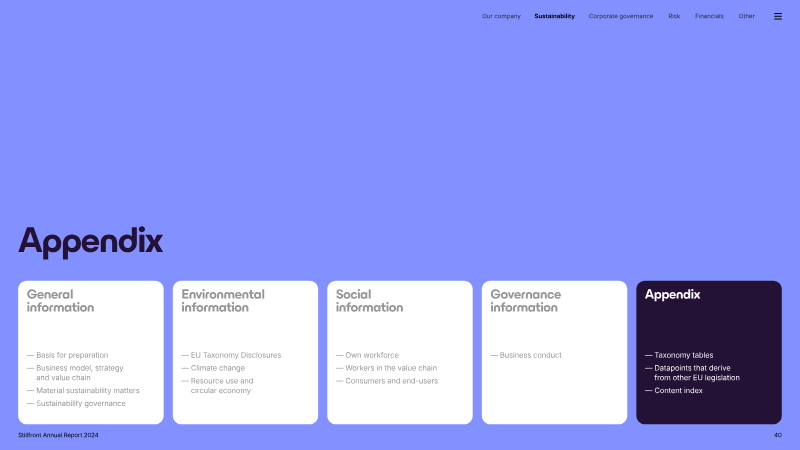
Task: Open Social information card heading
Action: coord(369,301)
